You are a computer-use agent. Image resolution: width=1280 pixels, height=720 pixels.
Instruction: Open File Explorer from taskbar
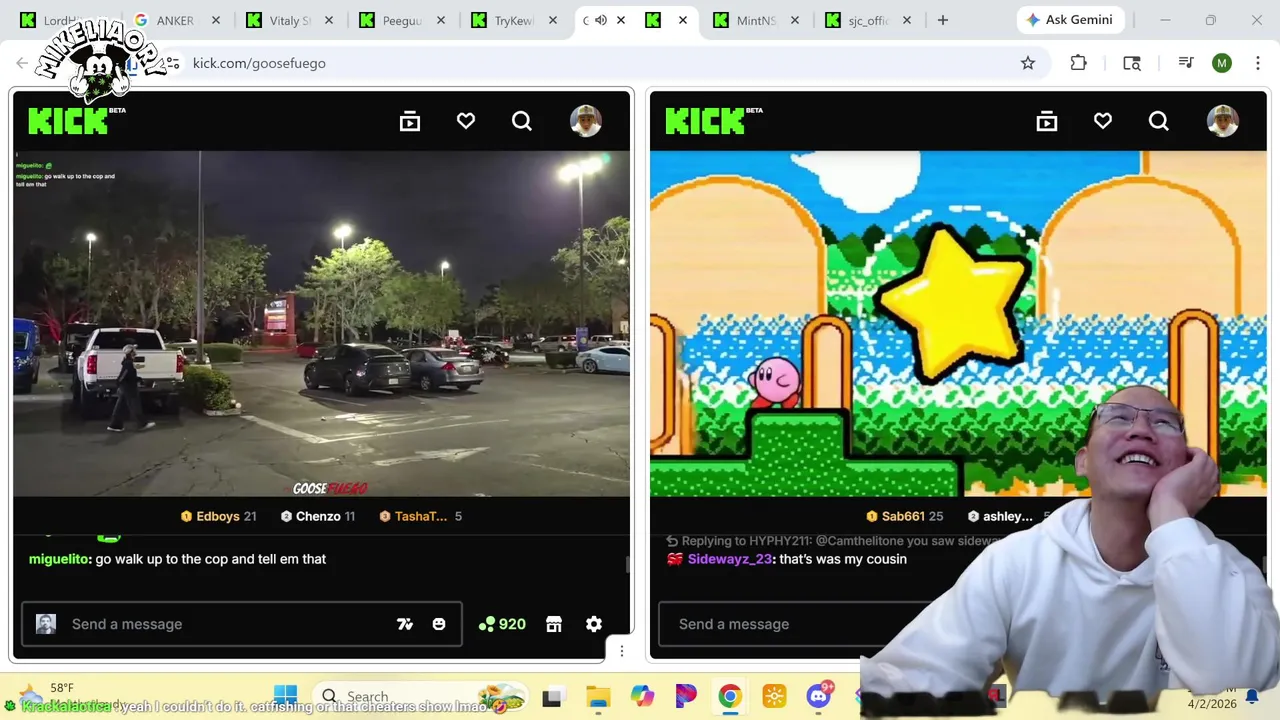(598, 696)
